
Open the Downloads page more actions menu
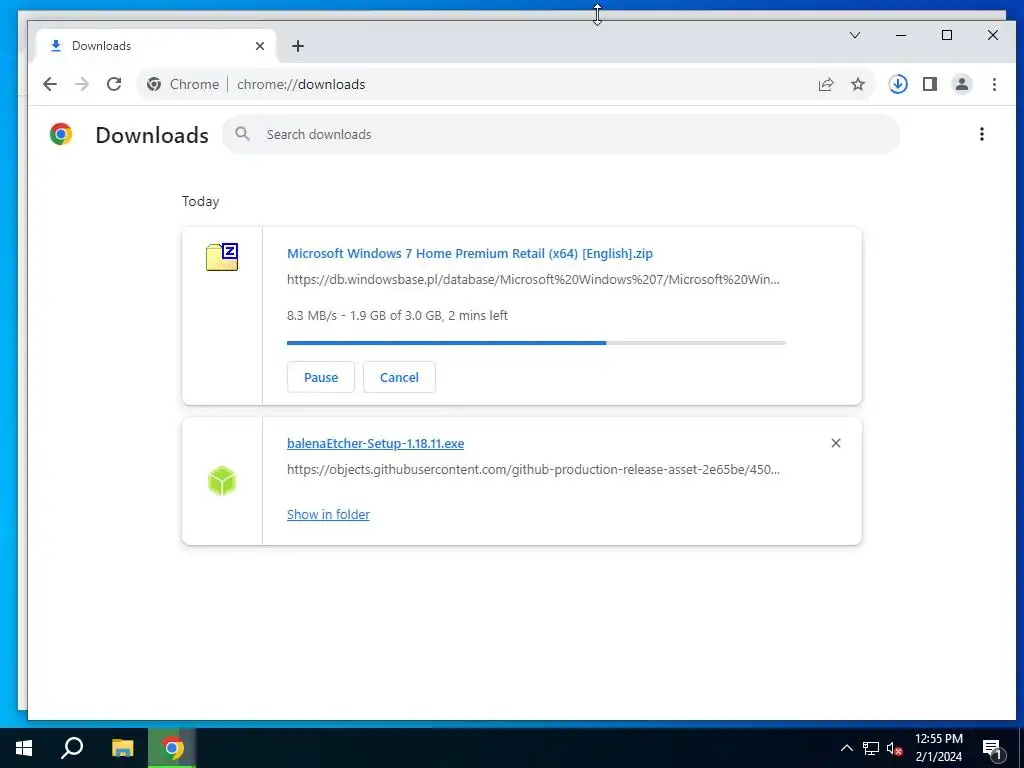982,135
